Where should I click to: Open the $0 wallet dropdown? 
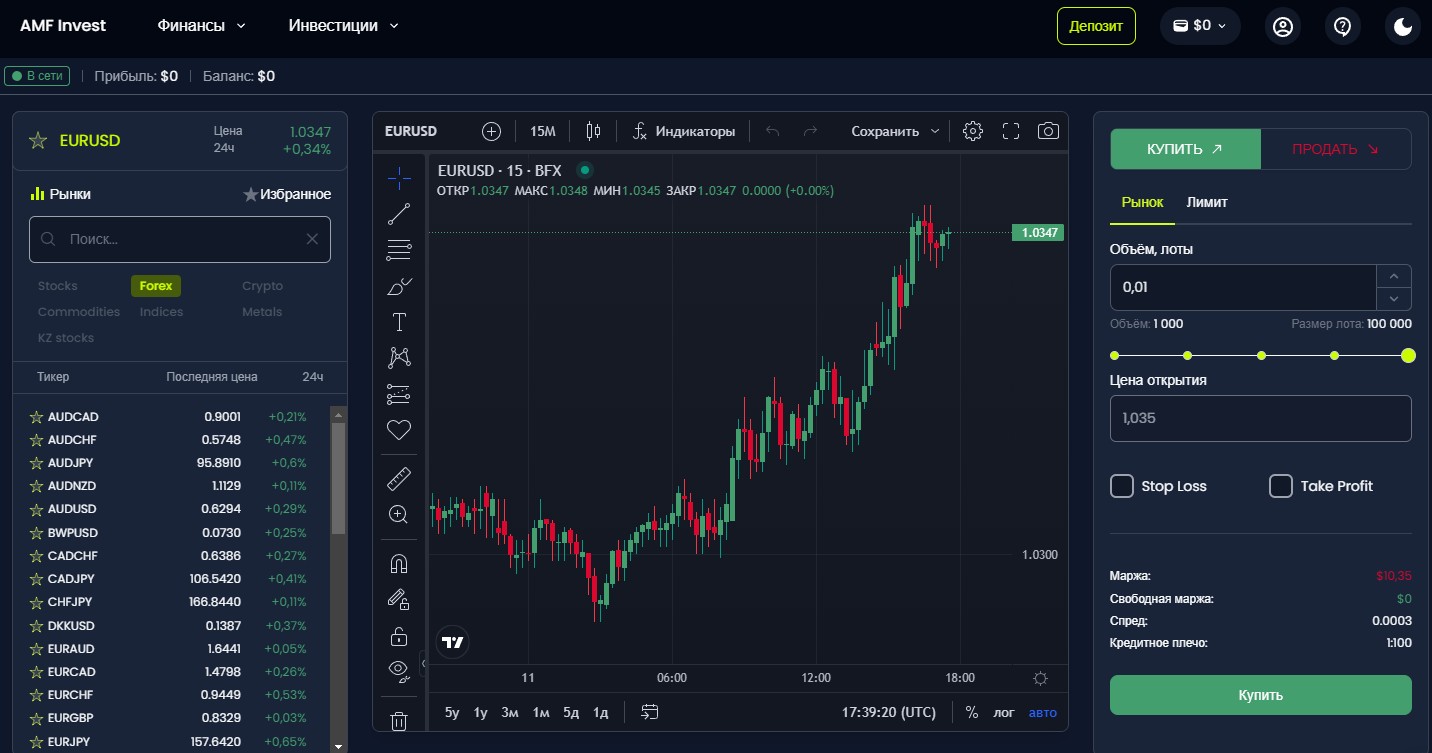(x=1200, y=26)
